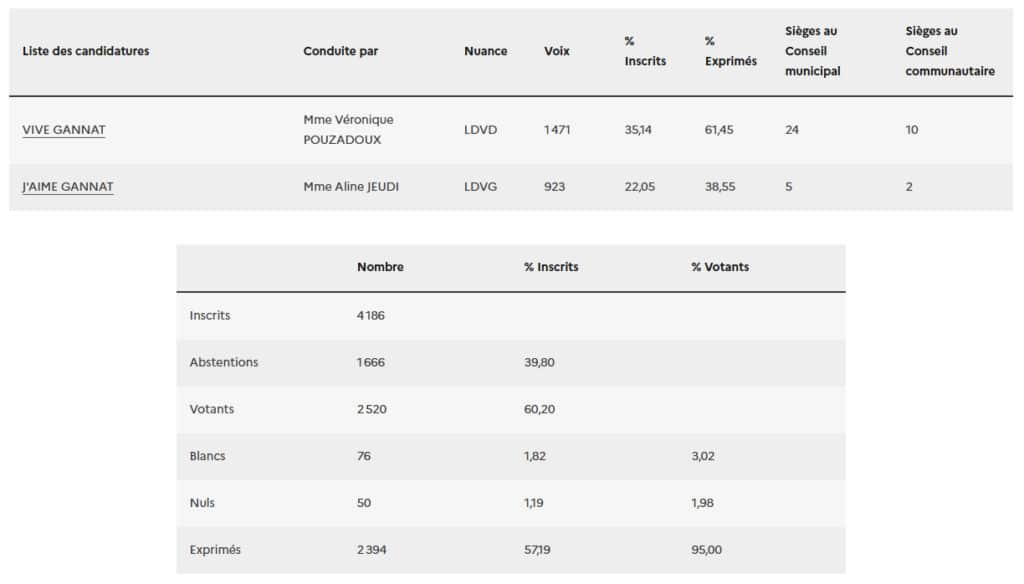Select the 'Inscrits' row label
1024x584 pixels.
click(x=210, y=315)
